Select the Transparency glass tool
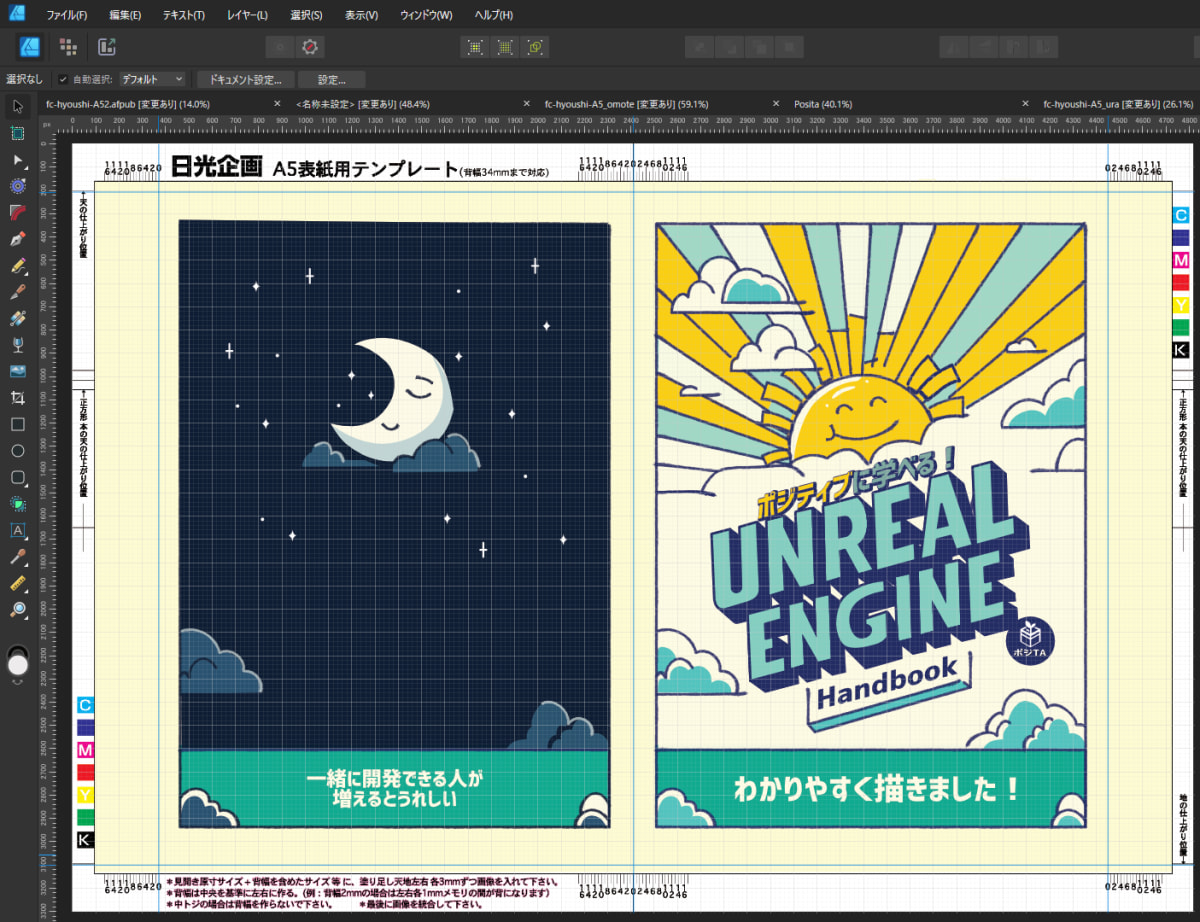Screen dimensions: 1200x922 pyautogui.click(x=17, y=345)
